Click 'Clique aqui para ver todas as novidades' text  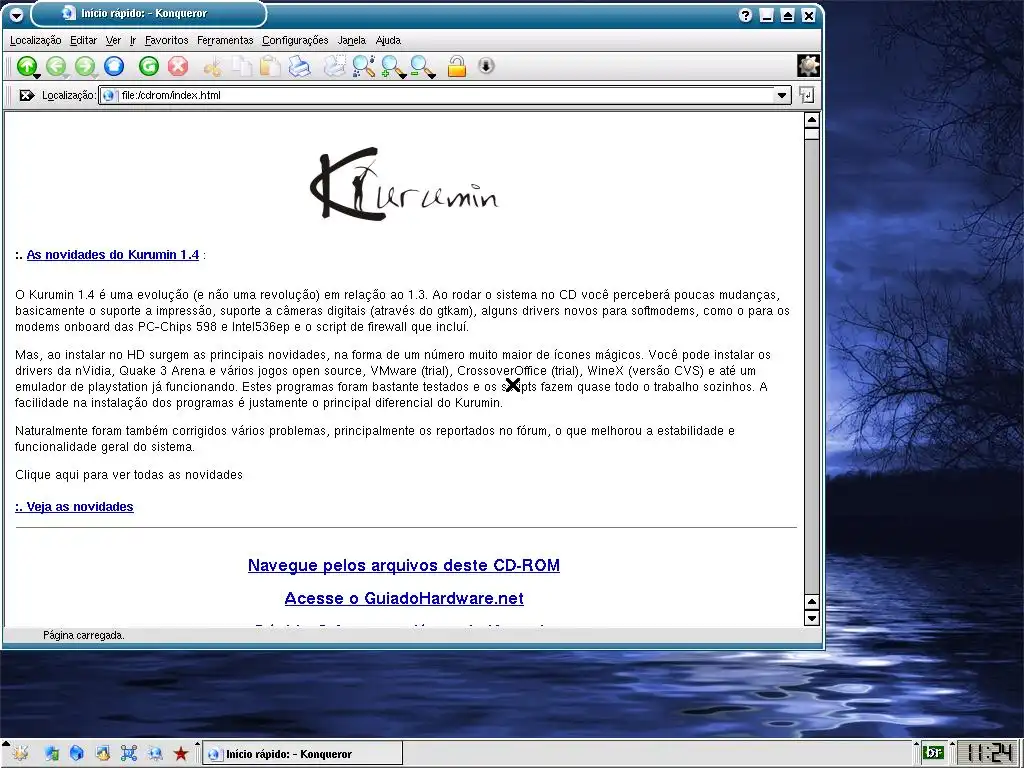129,475
